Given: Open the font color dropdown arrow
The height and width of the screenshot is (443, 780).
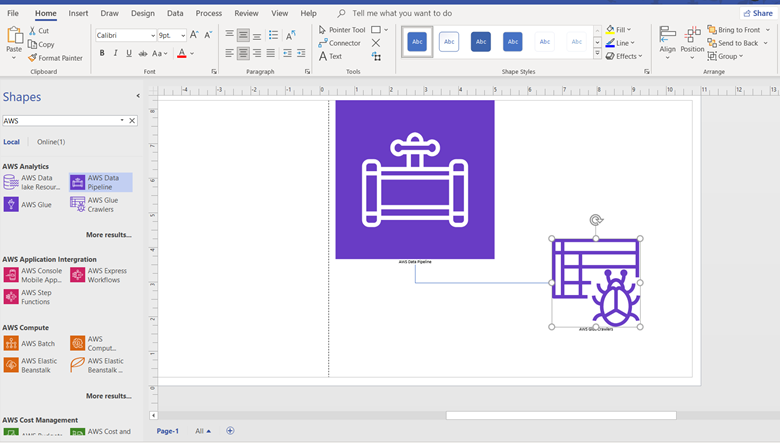Looking at the screenshot, I should [192, 53].
